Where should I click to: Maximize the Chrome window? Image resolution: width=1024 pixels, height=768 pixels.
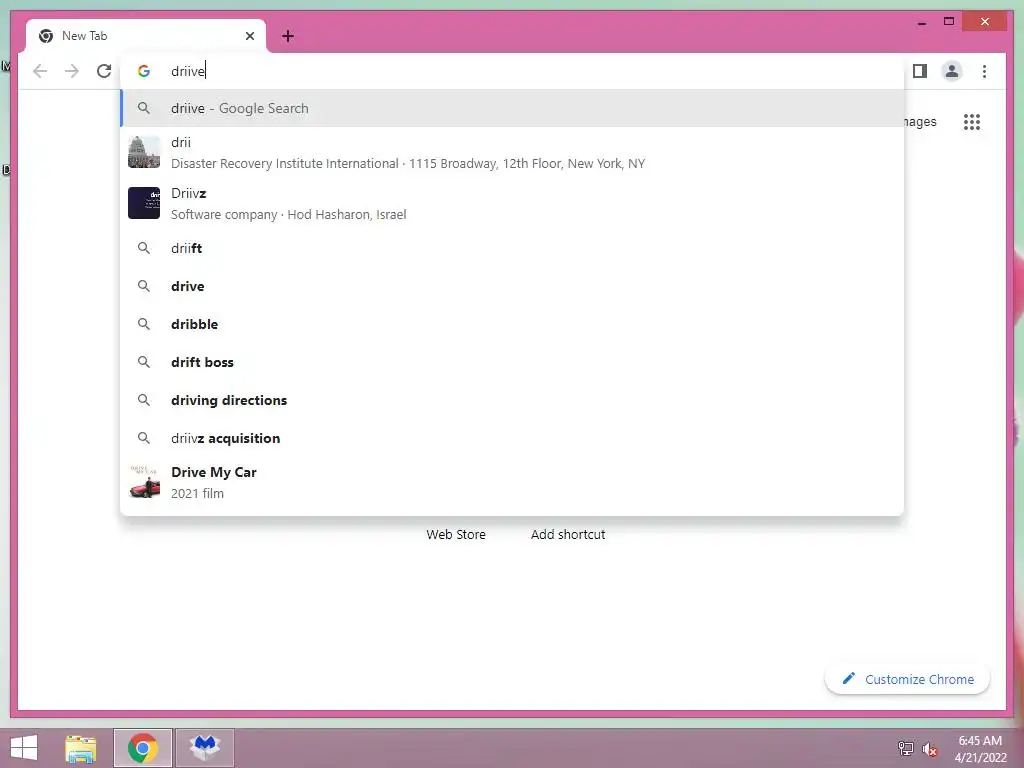(x=949, y=22)
